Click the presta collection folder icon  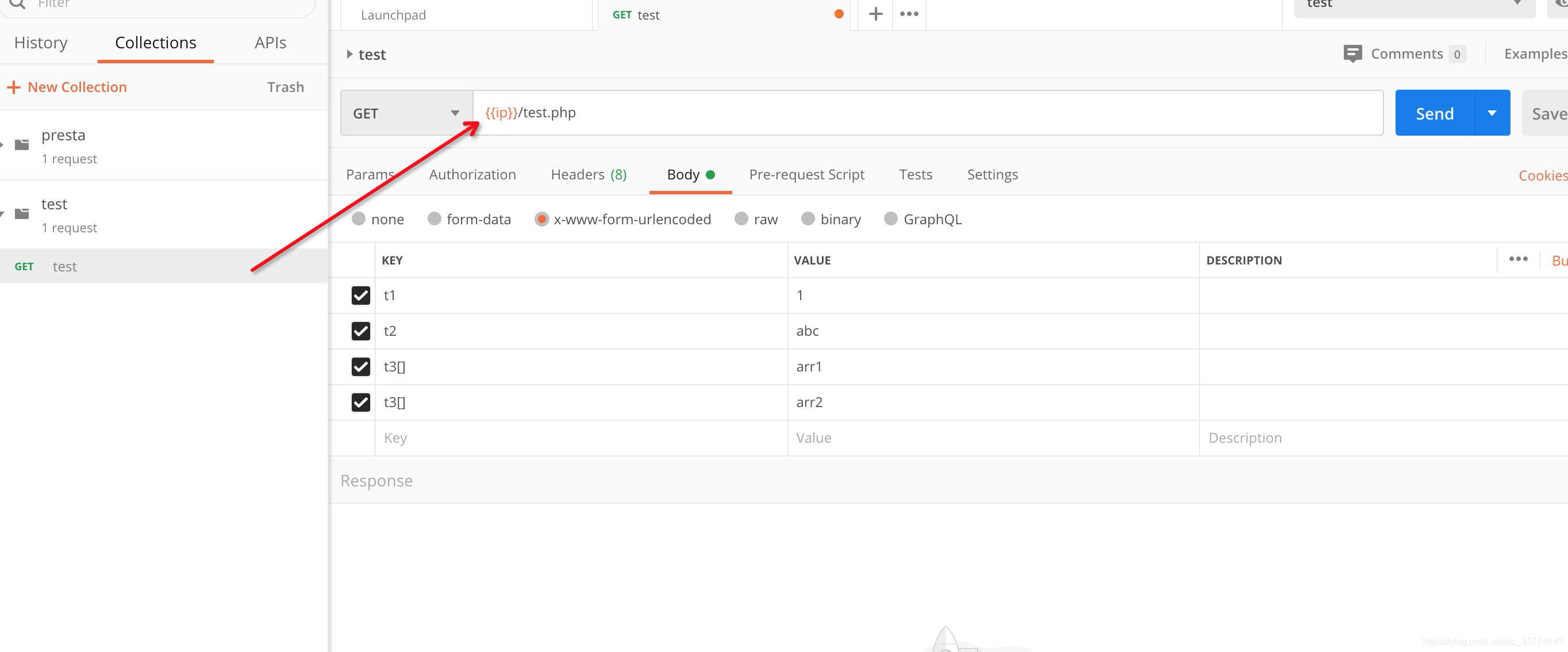coord(22,144)
